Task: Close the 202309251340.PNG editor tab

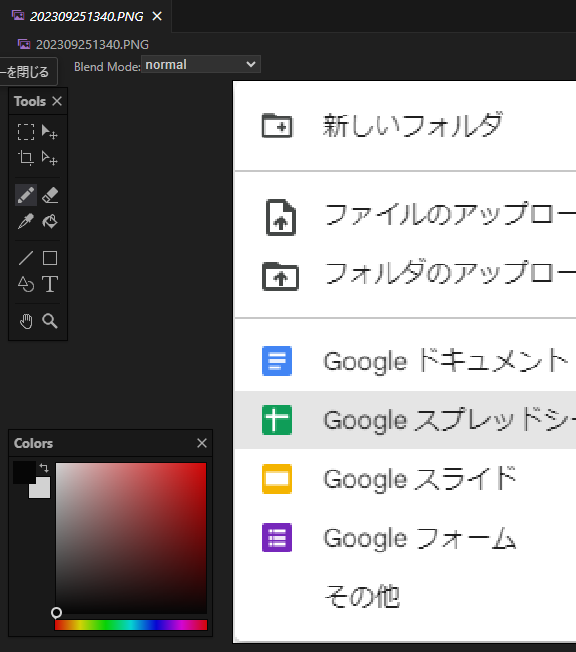Action: coord(157,16)
